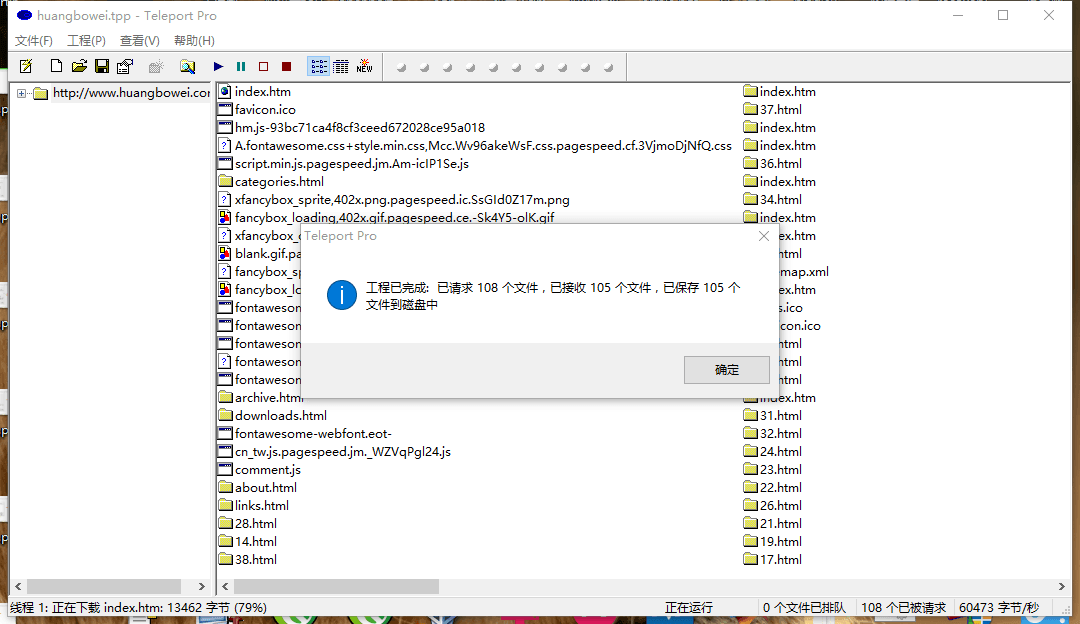
Task: Select xfancybox_sprite,402x.png.pagespeed file
Action: (402, 199)
